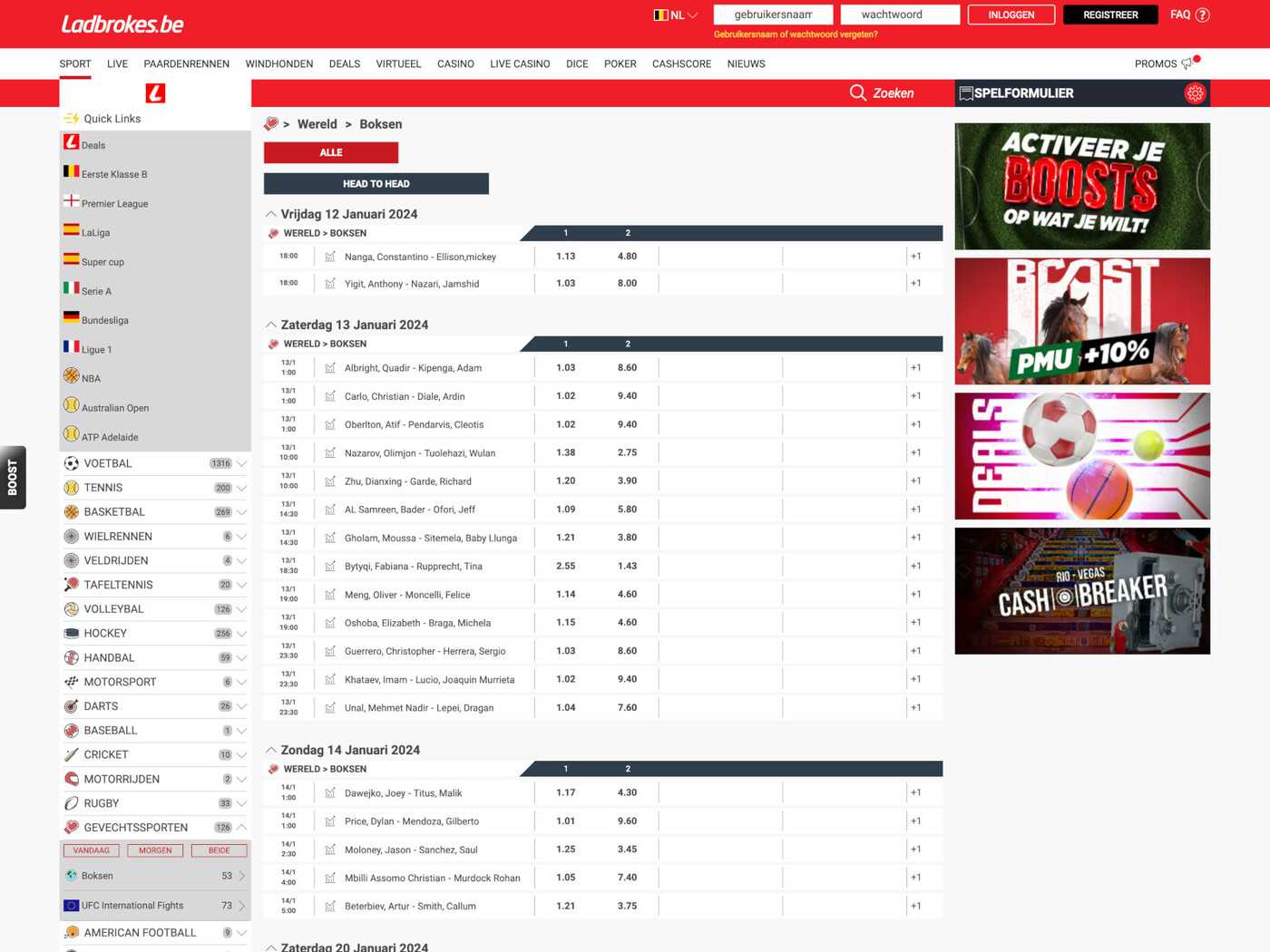Click the NBA basketball icon in quick links
The width and height of the screenshot is (1270, 952).
[72, 376]
